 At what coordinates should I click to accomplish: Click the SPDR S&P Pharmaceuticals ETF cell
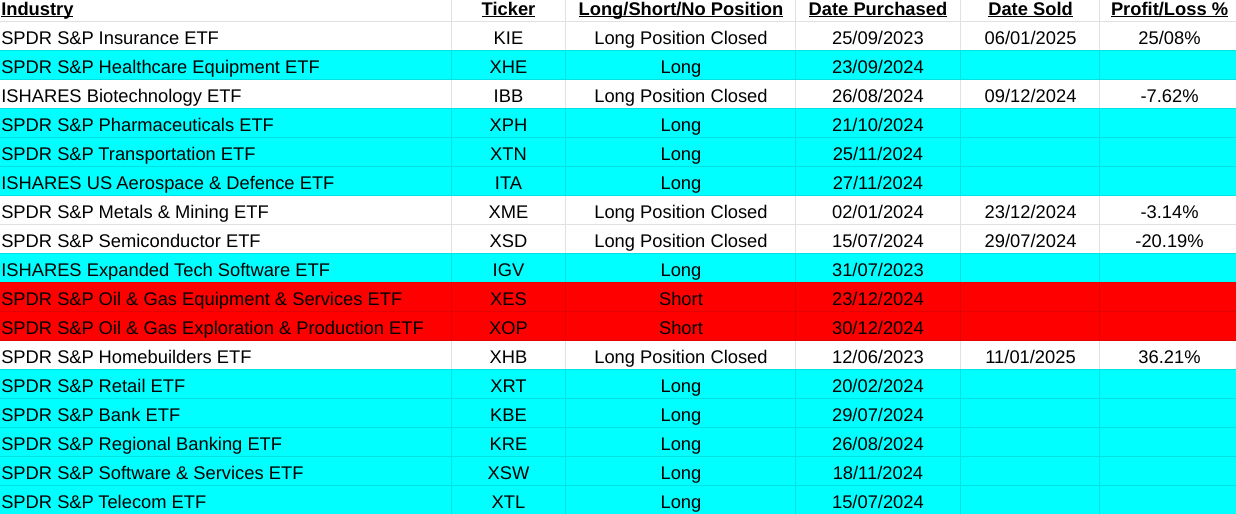pos(137,125)
